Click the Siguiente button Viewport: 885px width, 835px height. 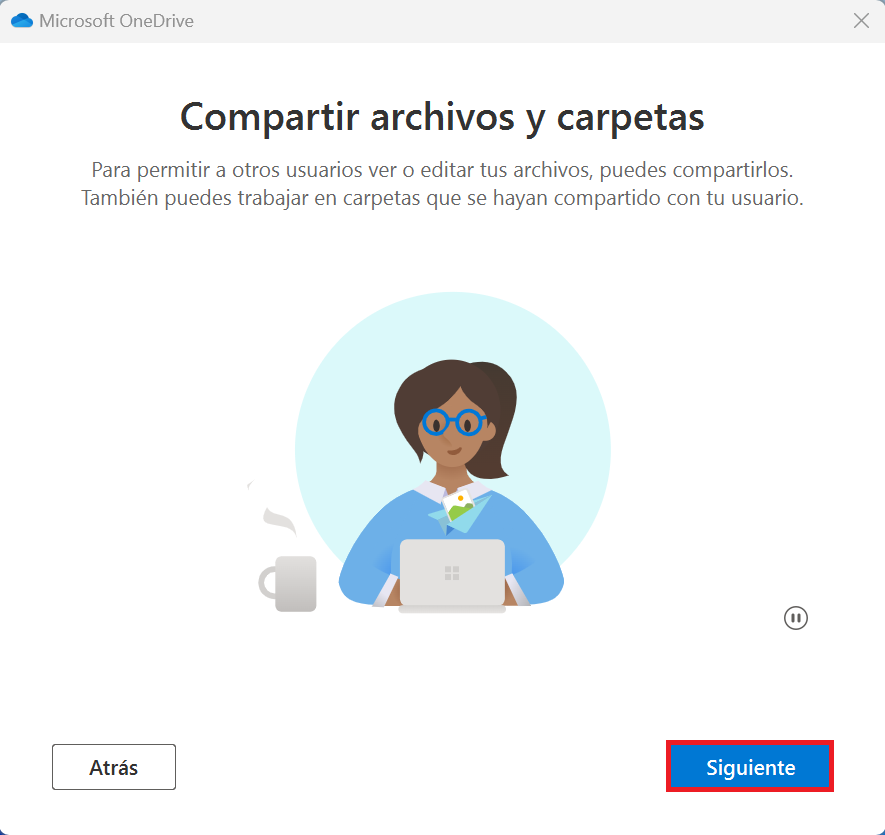pos(750,767)
